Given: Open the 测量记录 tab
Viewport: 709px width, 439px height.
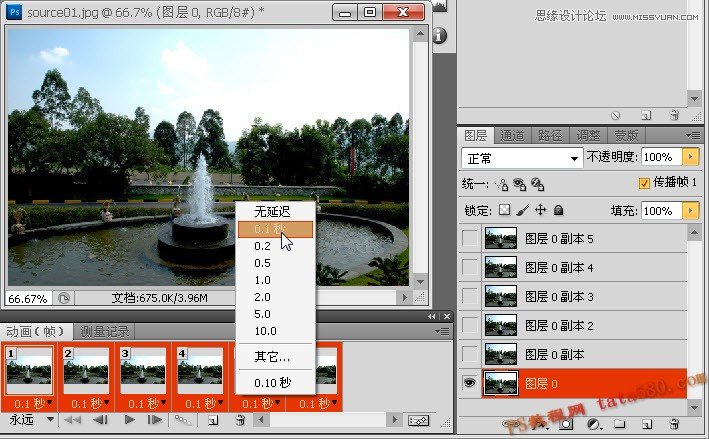Looking at the screenshot, I should (105, 331).
